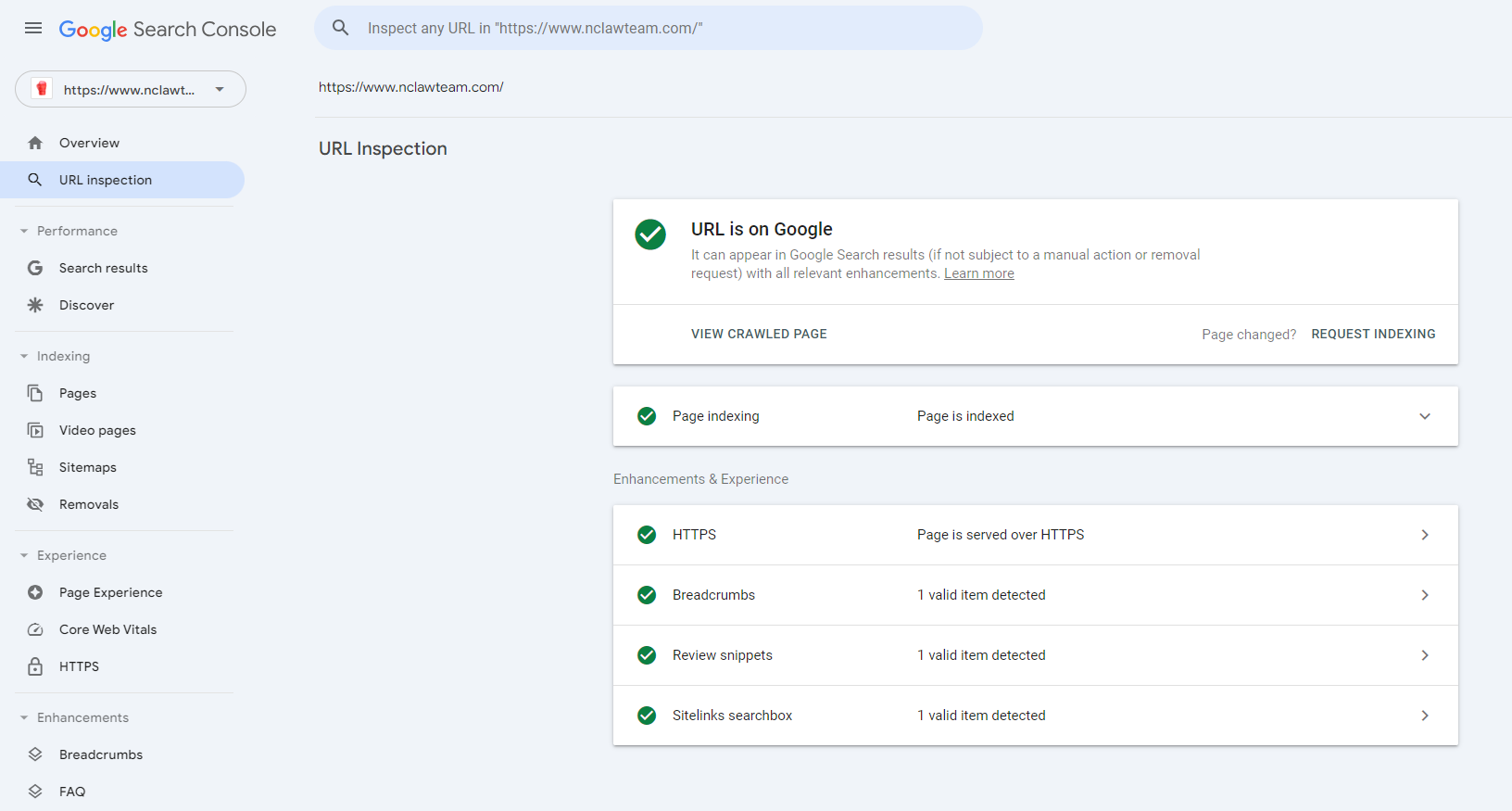Viewport: 1512px width, 811px height.
Task: Select URL inspection in sidebar
Action: (x=122, y=180)
